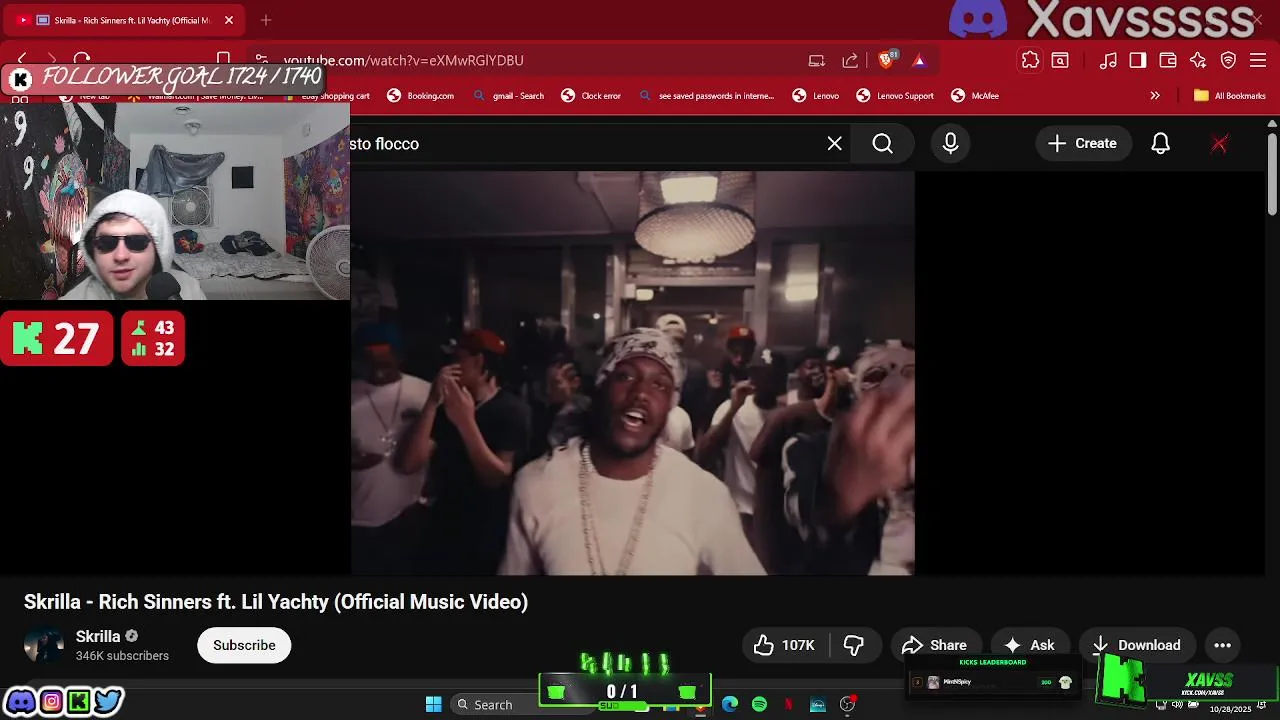Open Brave Shields lion icon
This screenshot has height=720, width=1280.
tap(886, 60)
